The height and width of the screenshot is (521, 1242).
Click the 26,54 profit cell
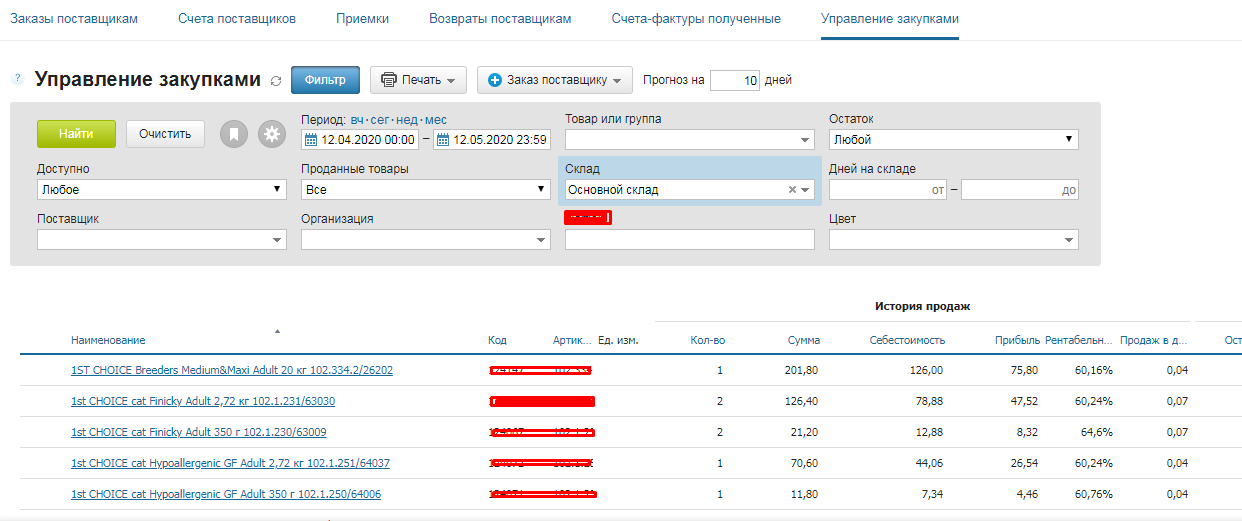click(1024, 463)
